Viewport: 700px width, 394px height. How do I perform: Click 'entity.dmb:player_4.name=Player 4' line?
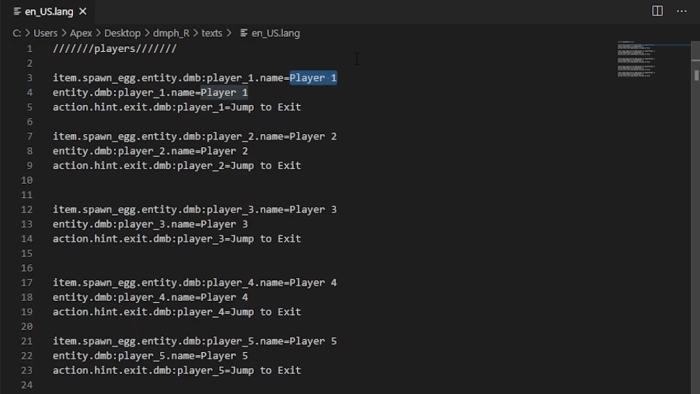150,298
